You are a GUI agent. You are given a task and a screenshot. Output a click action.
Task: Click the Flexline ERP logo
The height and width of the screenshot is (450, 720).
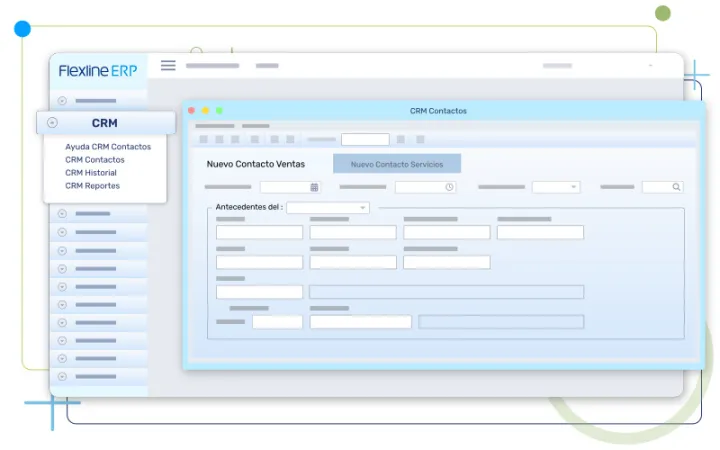(97, 70)
